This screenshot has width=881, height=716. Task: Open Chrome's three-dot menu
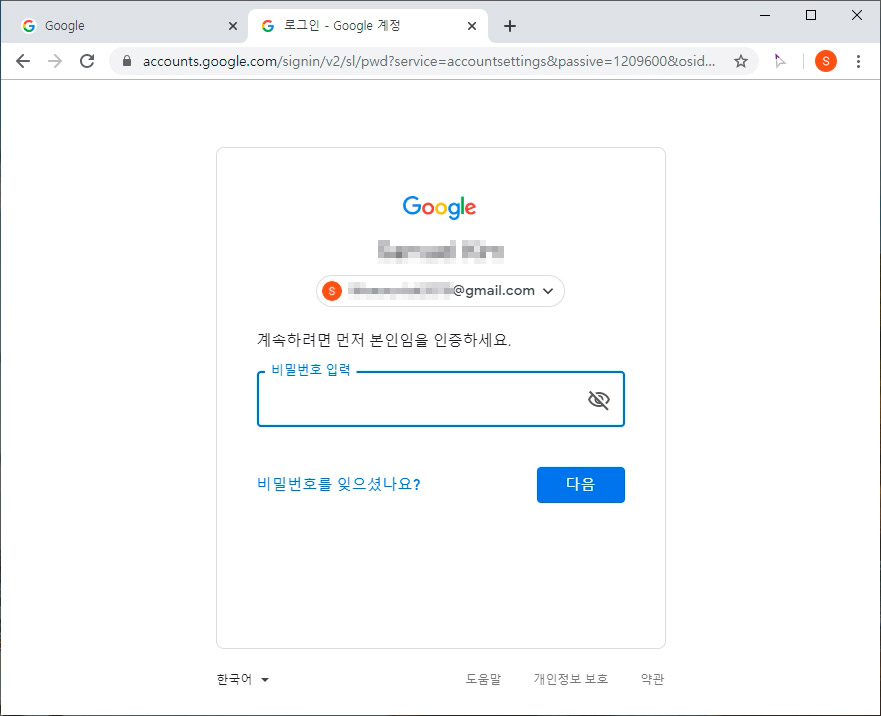tap(858, 61)
